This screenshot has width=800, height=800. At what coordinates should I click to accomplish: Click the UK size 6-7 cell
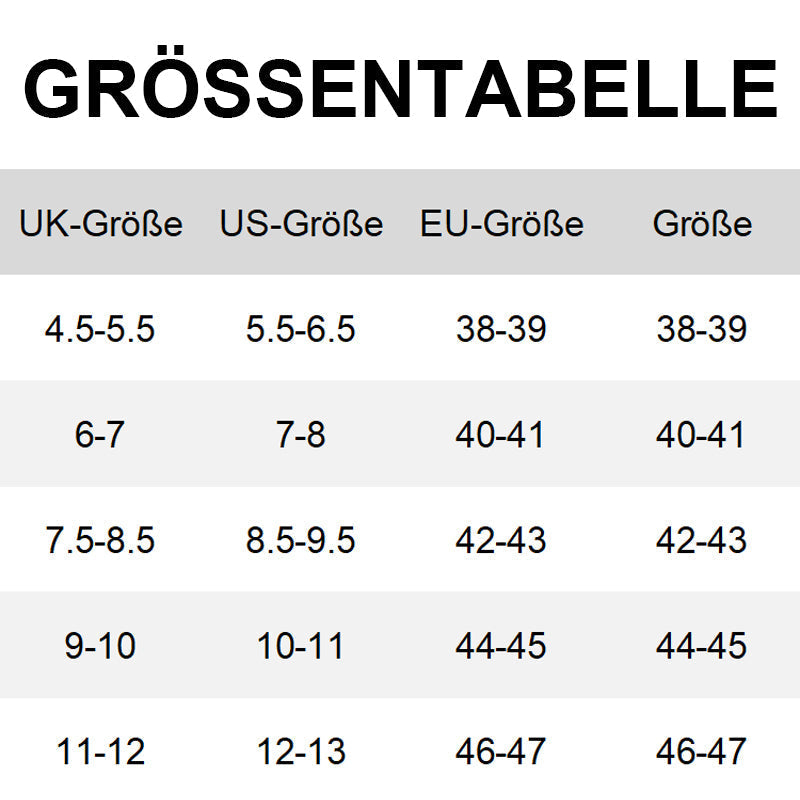click(100, 435)
